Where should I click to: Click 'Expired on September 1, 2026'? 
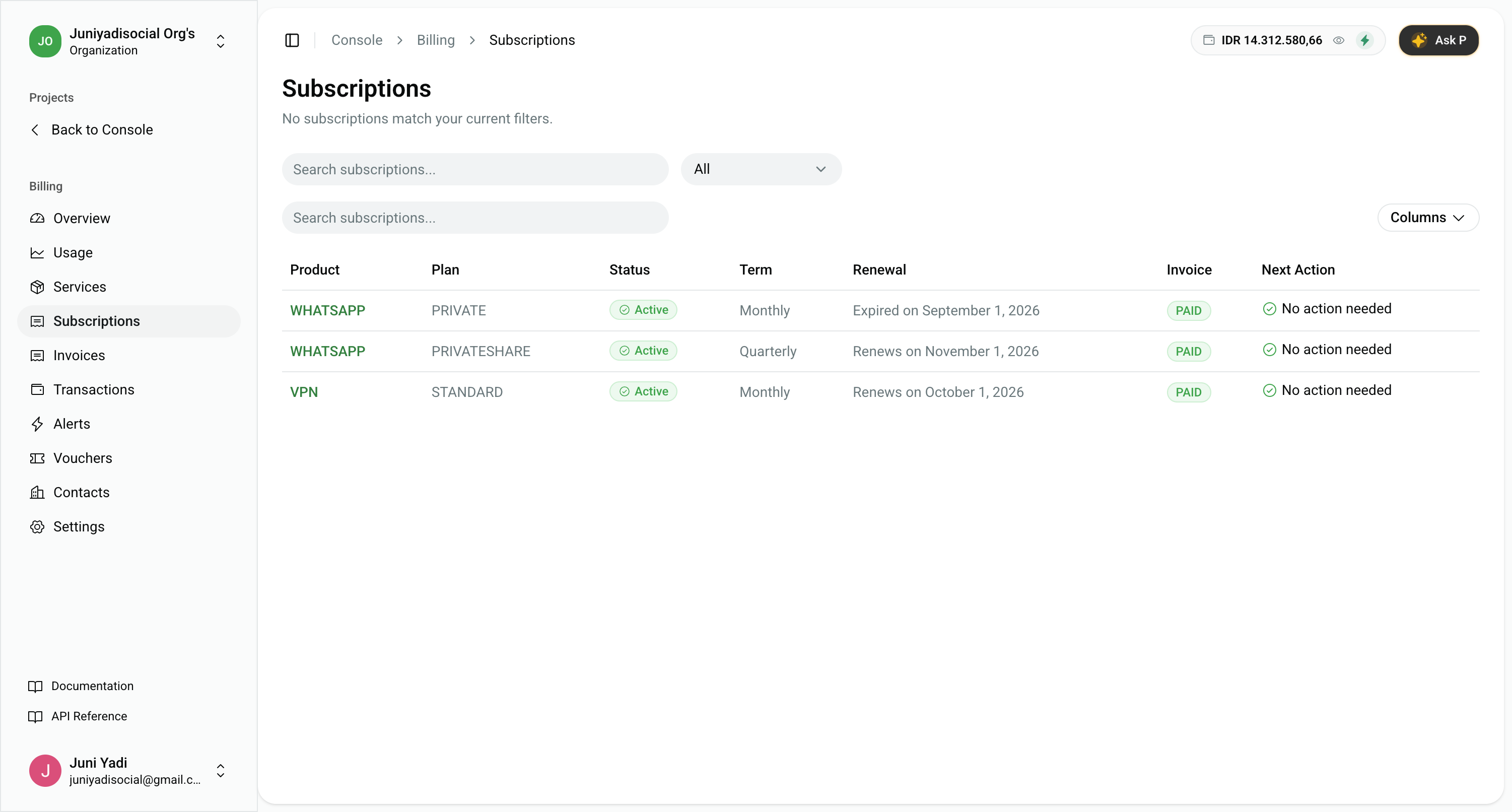pos(945,311)
